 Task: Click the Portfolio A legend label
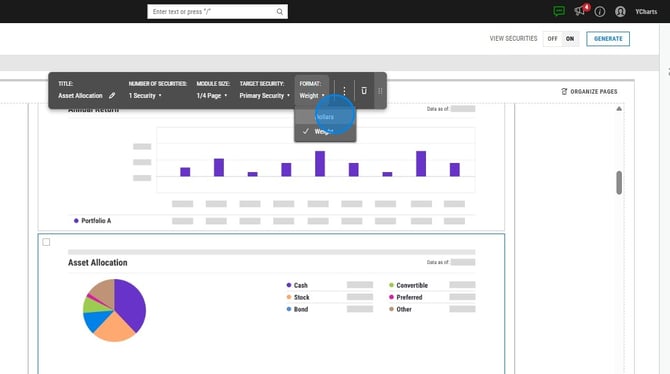(96, 221)
